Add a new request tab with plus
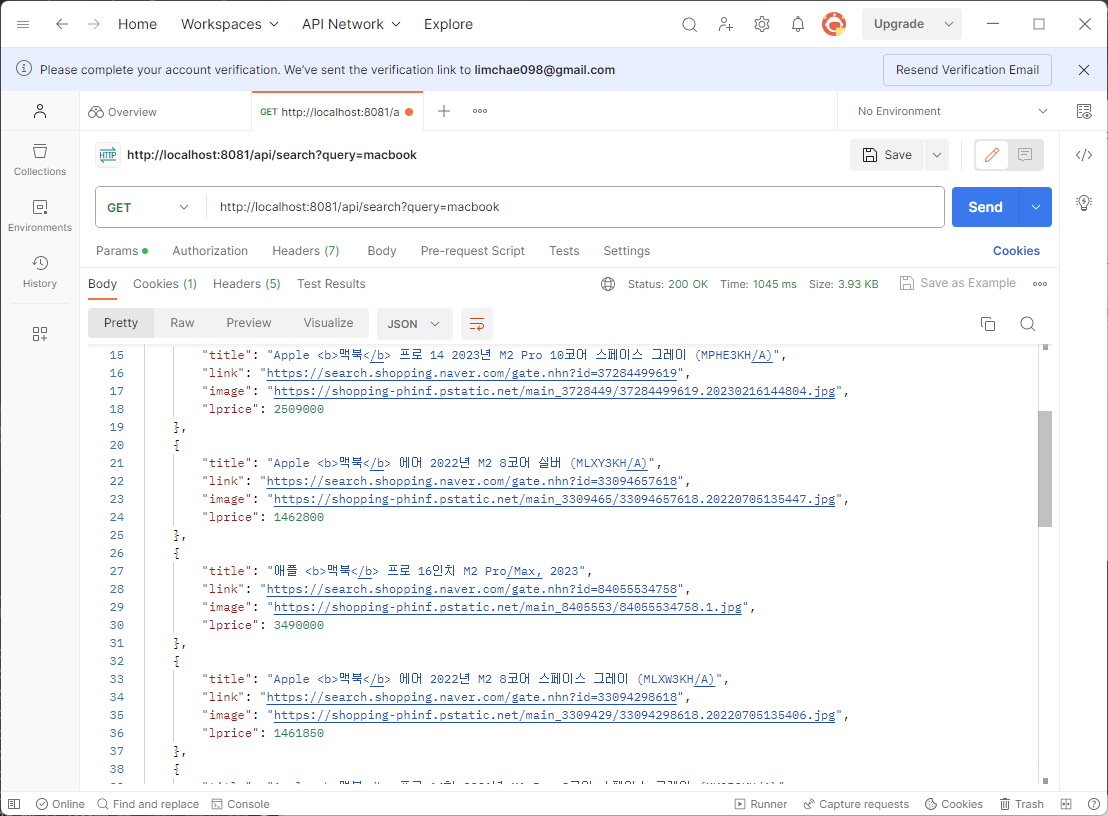The width and height of the screenshot is (1108, 816). point(444,111)
